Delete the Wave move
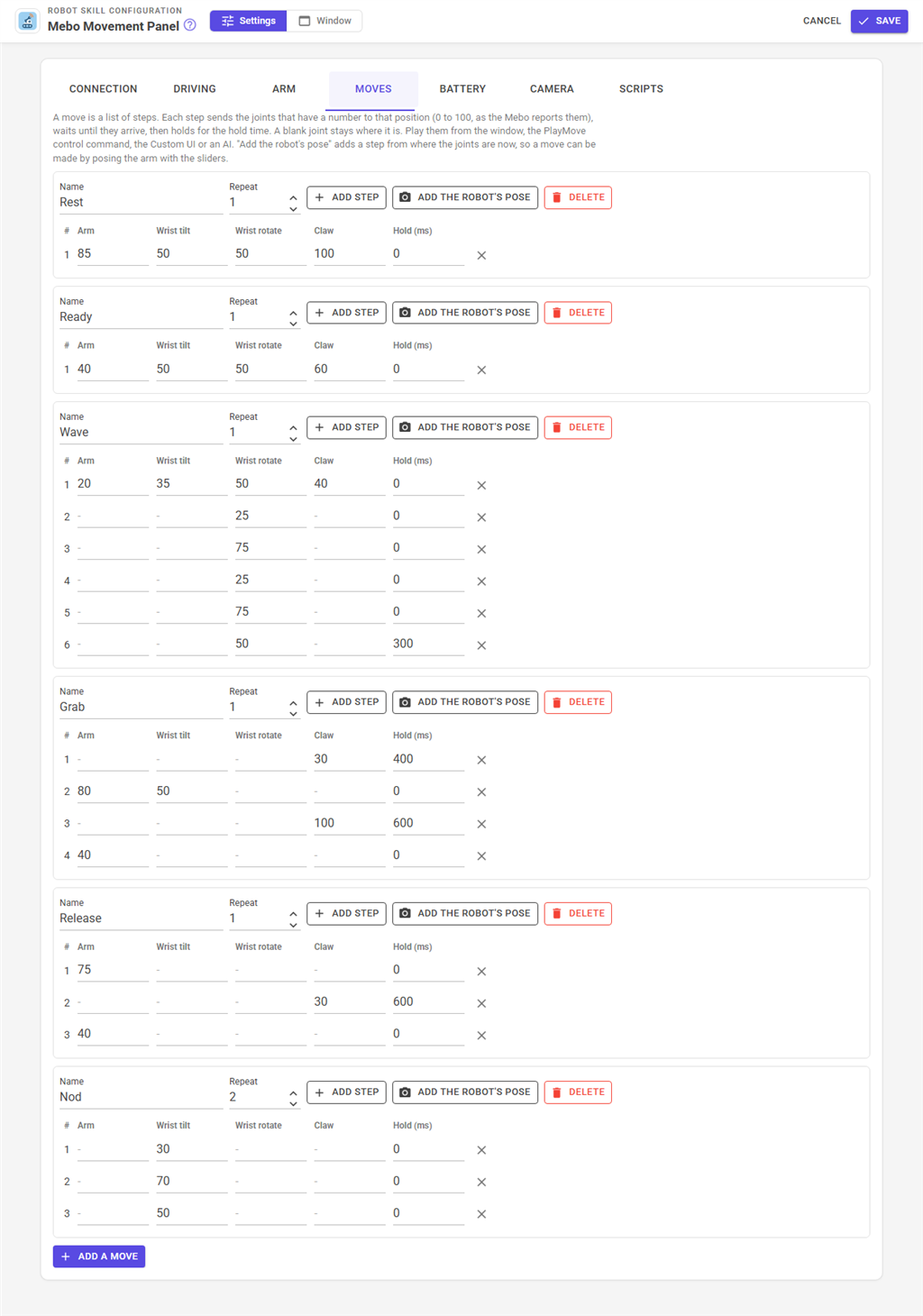This screenshot has width=923, height=1316. click(x=578, y=427)
